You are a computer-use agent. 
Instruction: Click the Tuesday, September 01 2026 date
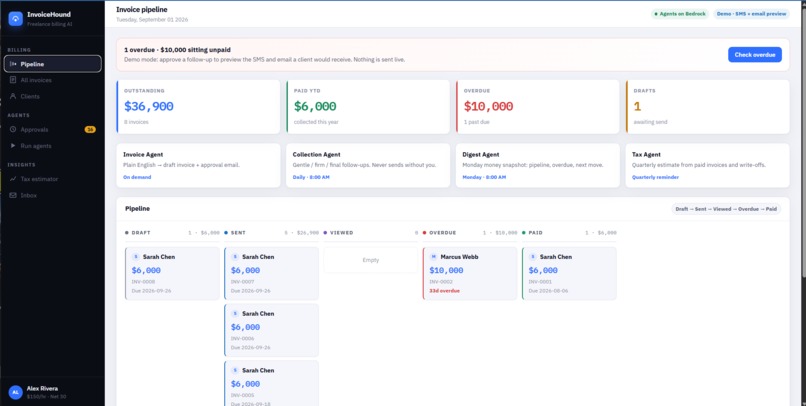click(152, 20)
